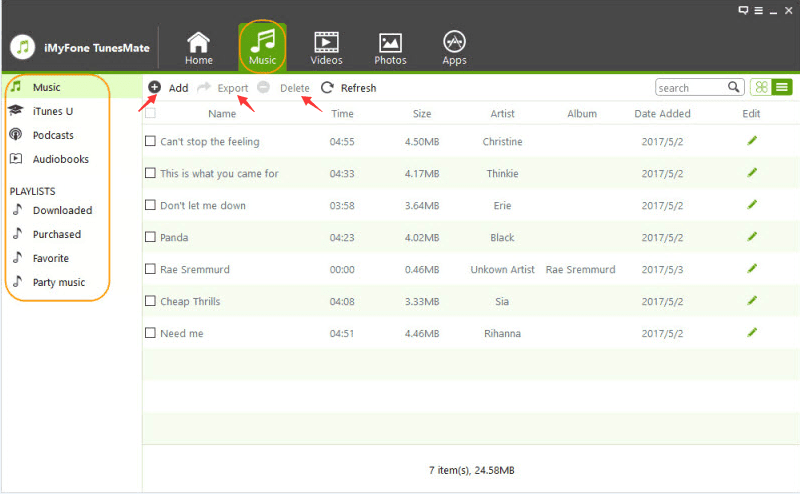Click the iMyFone TunesMate logo icon
800x494 pixels.
(x=23, y=48)
